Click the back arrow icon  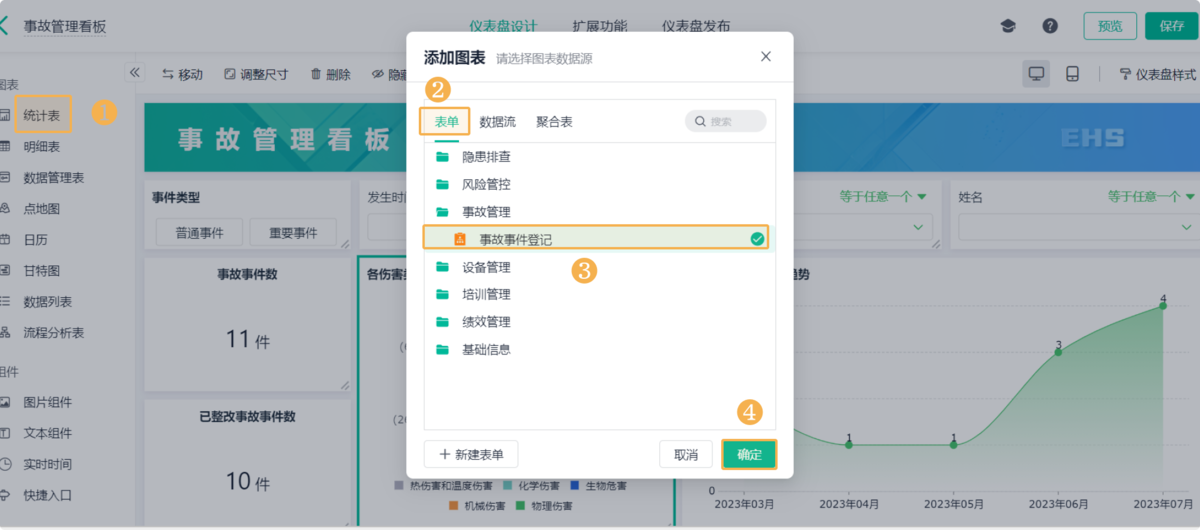(x=6, y=26)
